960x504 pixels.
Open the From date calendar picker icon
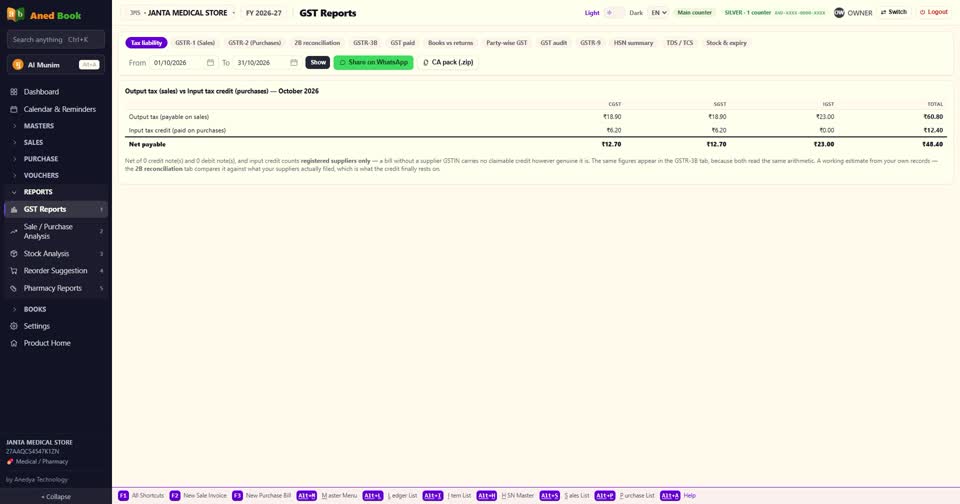[210, 62]
